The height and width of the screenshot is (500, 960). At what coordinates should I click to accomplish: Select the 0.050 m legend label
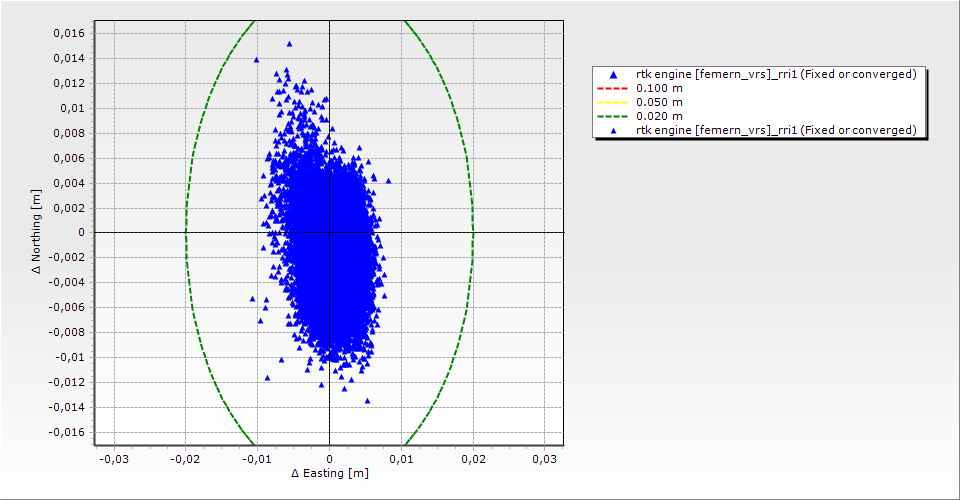click(660, 102)
